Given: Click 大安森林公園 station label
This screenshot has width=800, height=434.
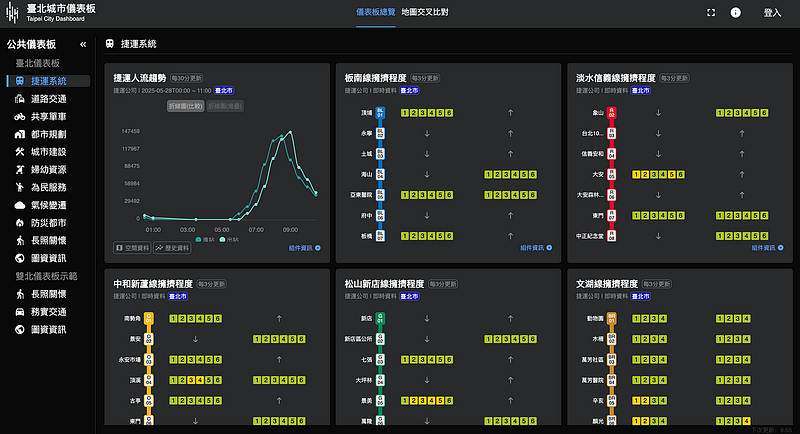Looking at the screenshot, I should [590, 195].
